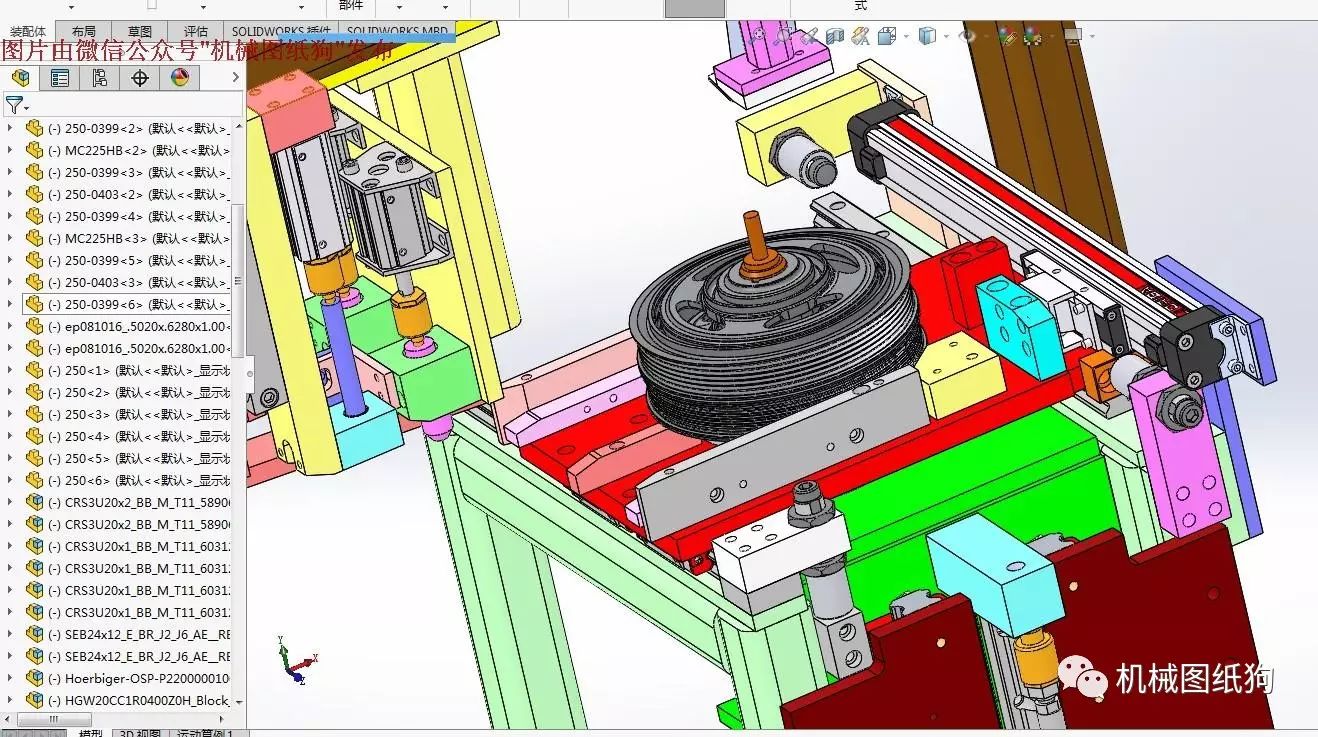Viewport: 1318px width, 737px height.
Task: Click horizontal scrollbar right arrow
Action: [x=223, y=719]
